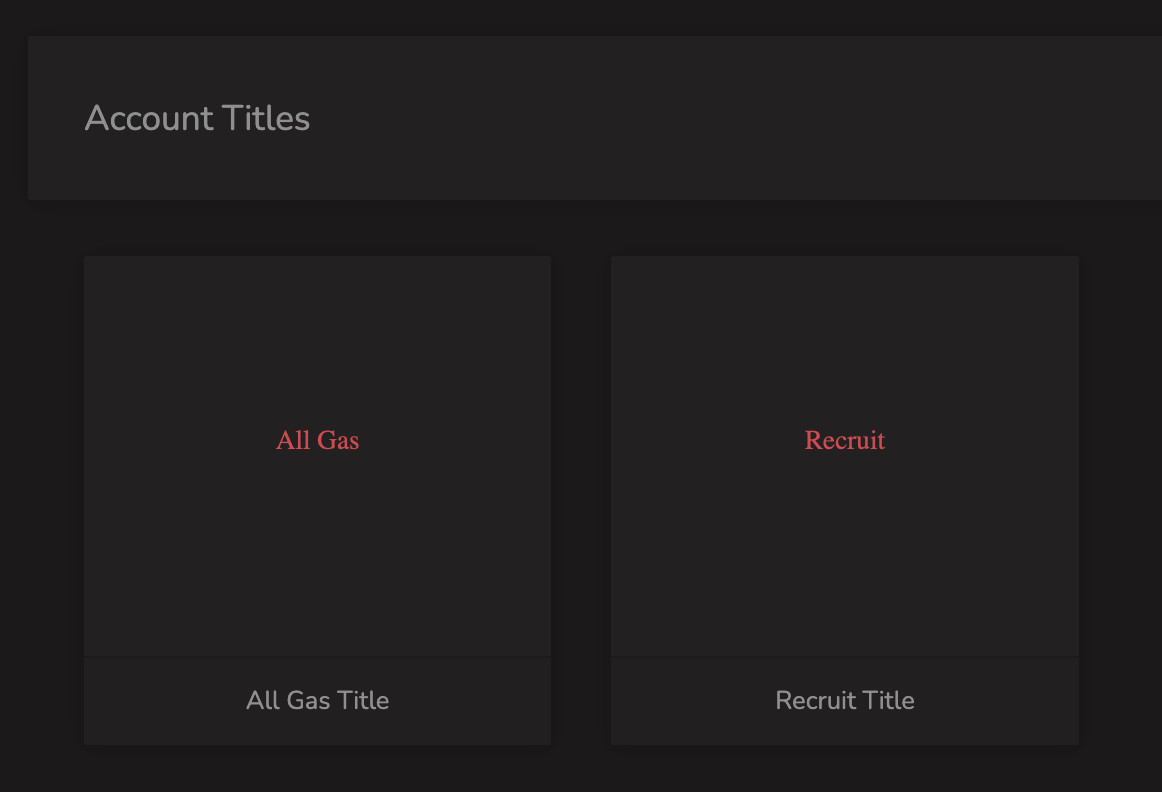Viewport: 1162px width, 792px height.
Task: Click empty area below the Recruit text
Action: [845, 556]
